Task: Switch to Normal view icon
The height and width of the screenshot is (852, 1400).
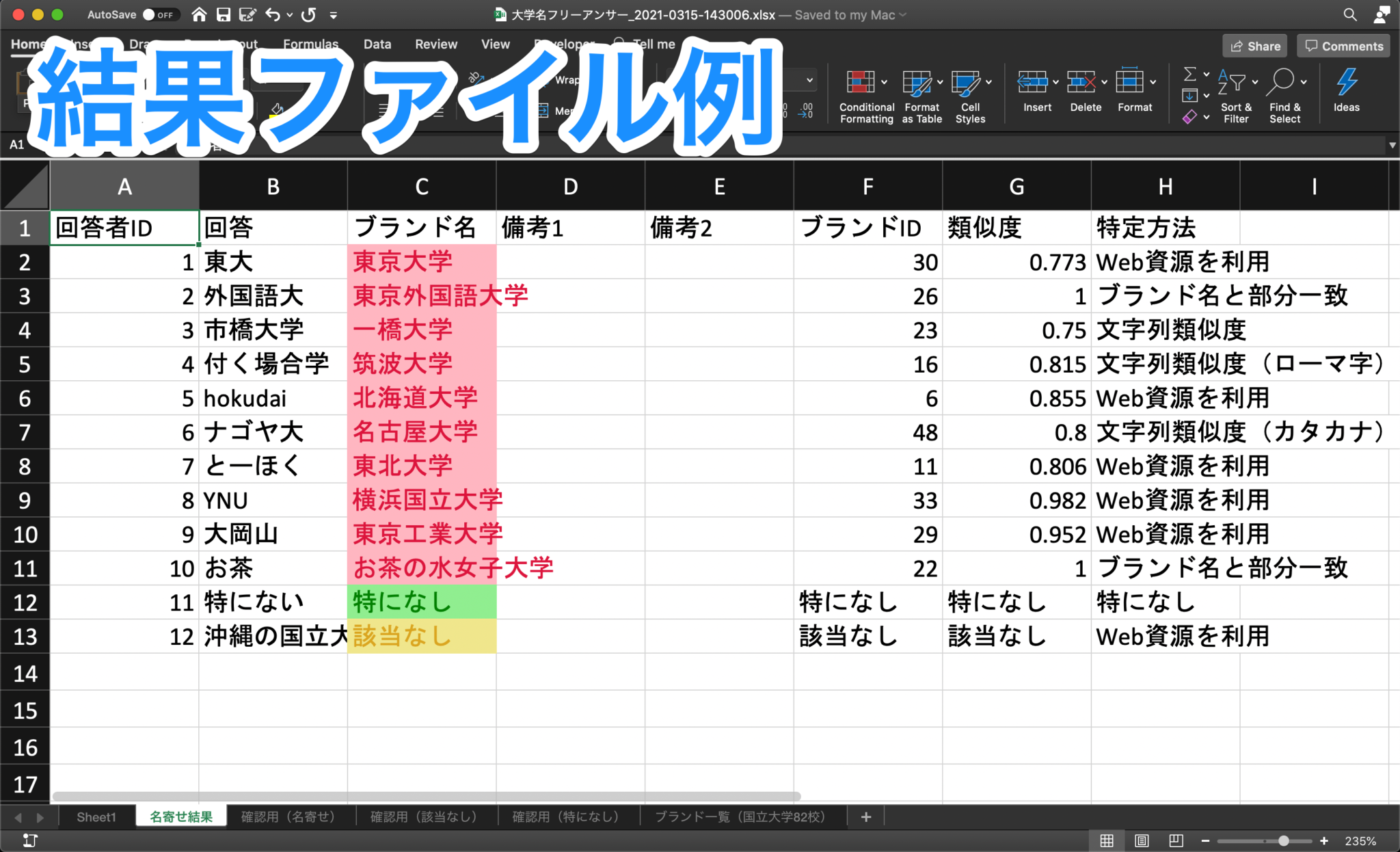Action: point(1106,841)
